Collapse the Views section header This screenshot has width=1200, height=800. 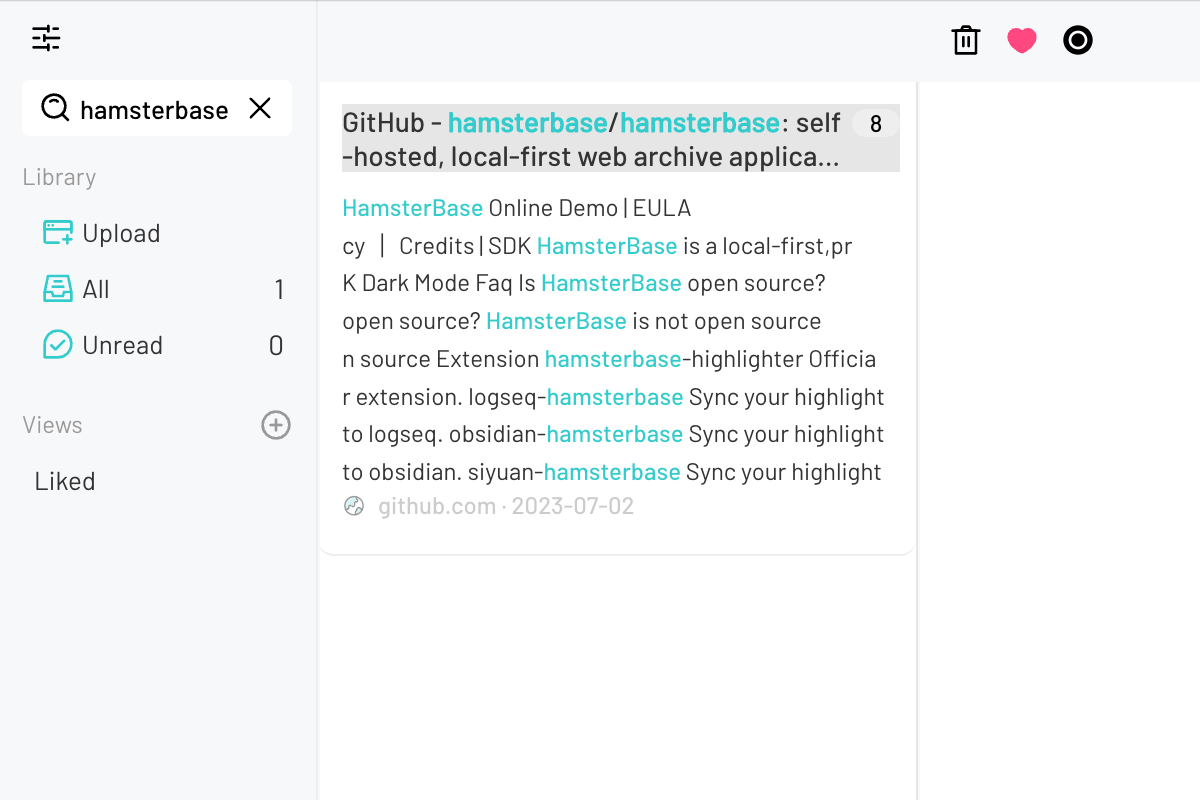pos(51,425)
